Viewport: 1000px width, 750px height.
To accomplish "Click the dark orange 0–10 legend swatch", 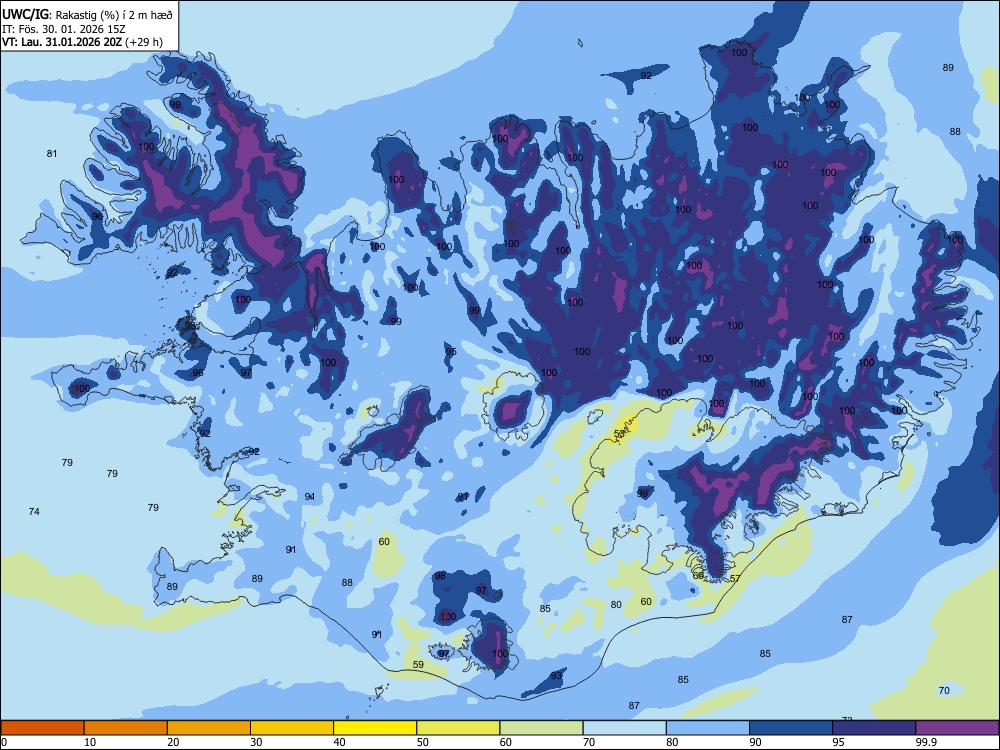I will tap(42, 728).
